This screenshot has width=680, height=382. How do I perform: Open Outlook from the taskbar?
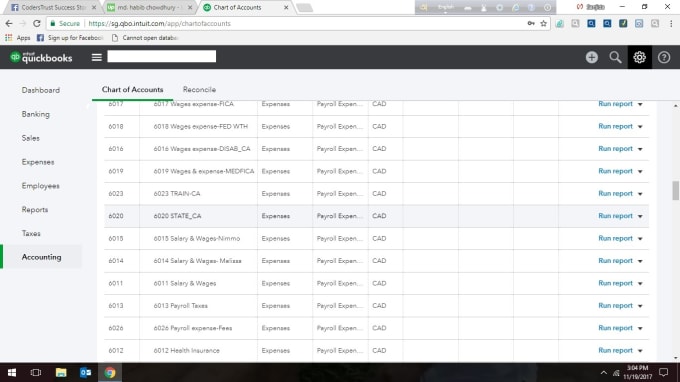pyautogui.click(x=85, y=372)
